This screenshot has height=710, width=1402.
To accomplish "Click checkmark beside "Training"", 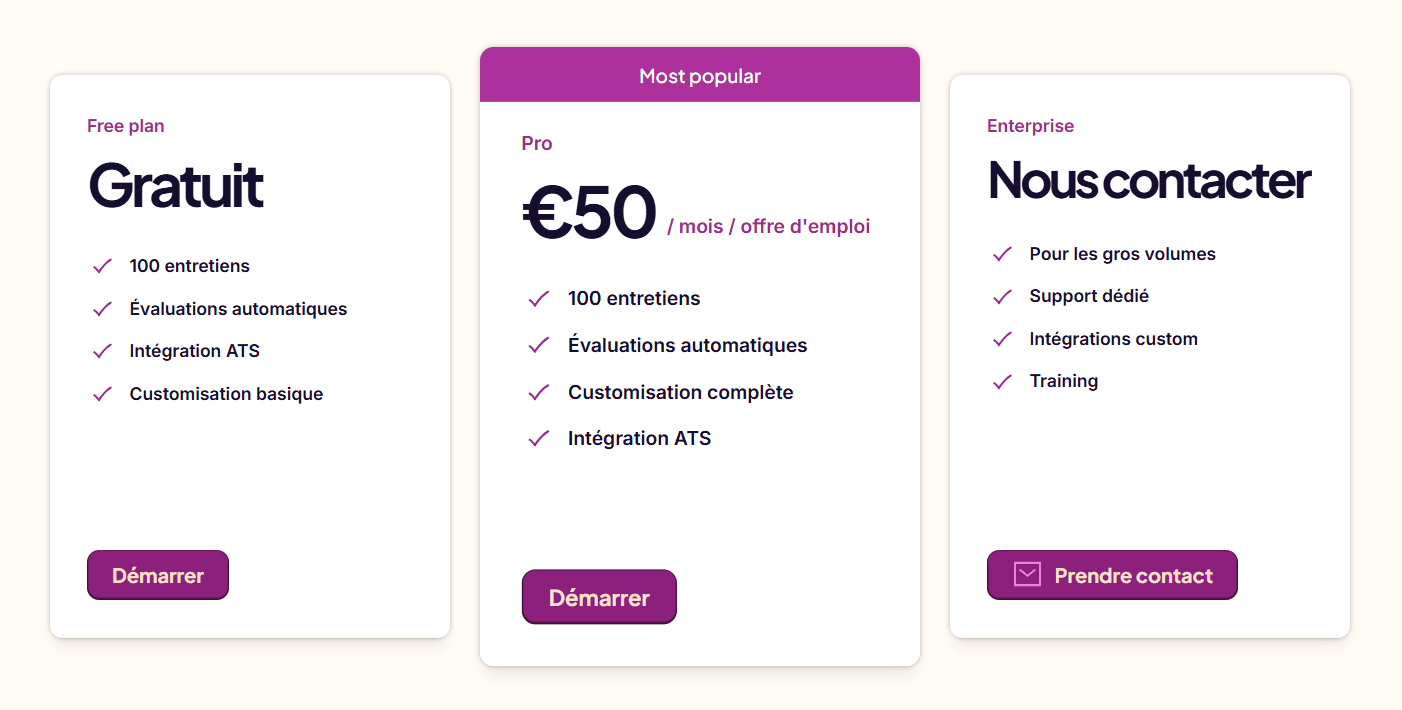I will (1002, 381).
